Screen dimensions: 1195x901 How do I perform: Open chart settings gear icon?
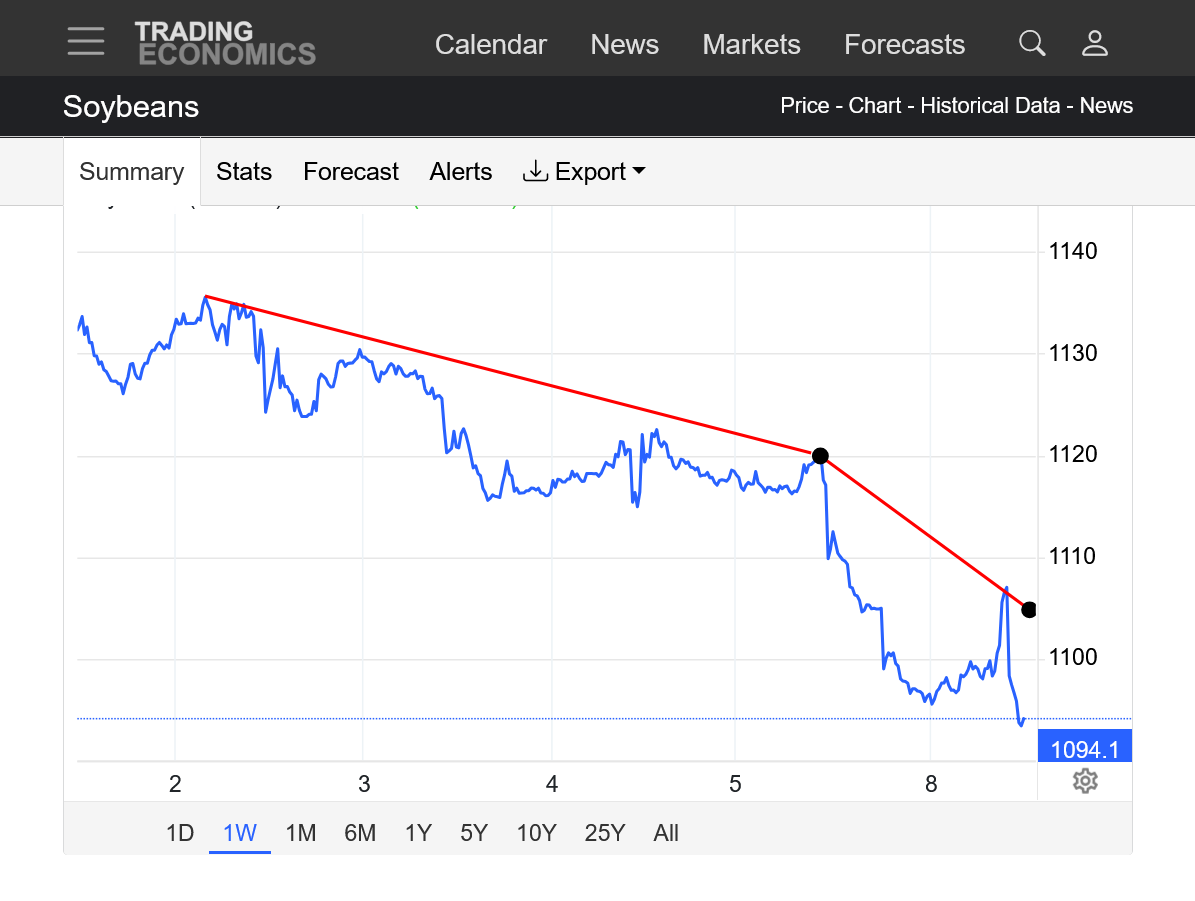point(1085,781)
